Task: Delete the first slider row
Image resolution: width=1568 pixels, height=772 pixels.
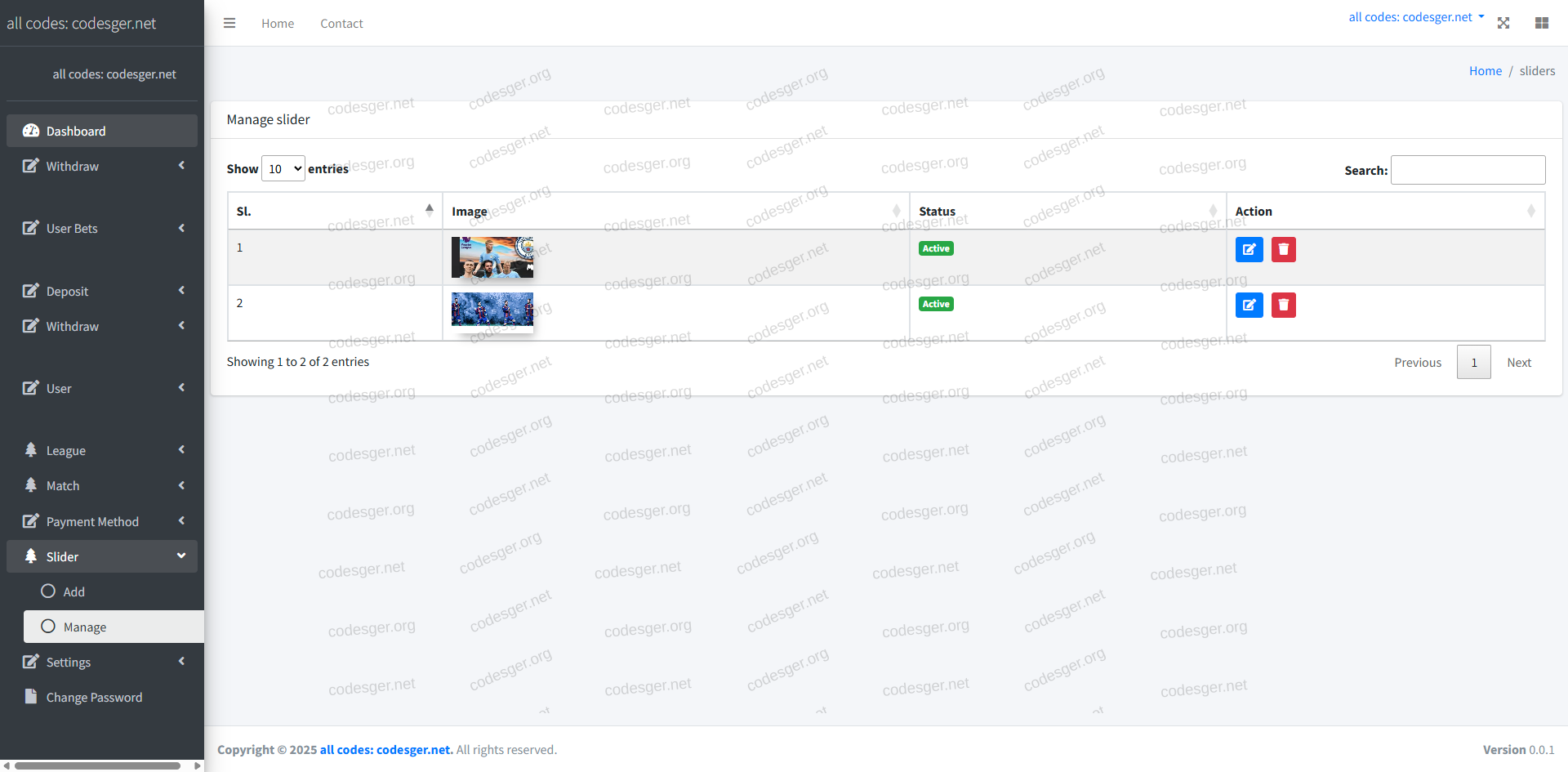Action: (x=1283, y=249)
